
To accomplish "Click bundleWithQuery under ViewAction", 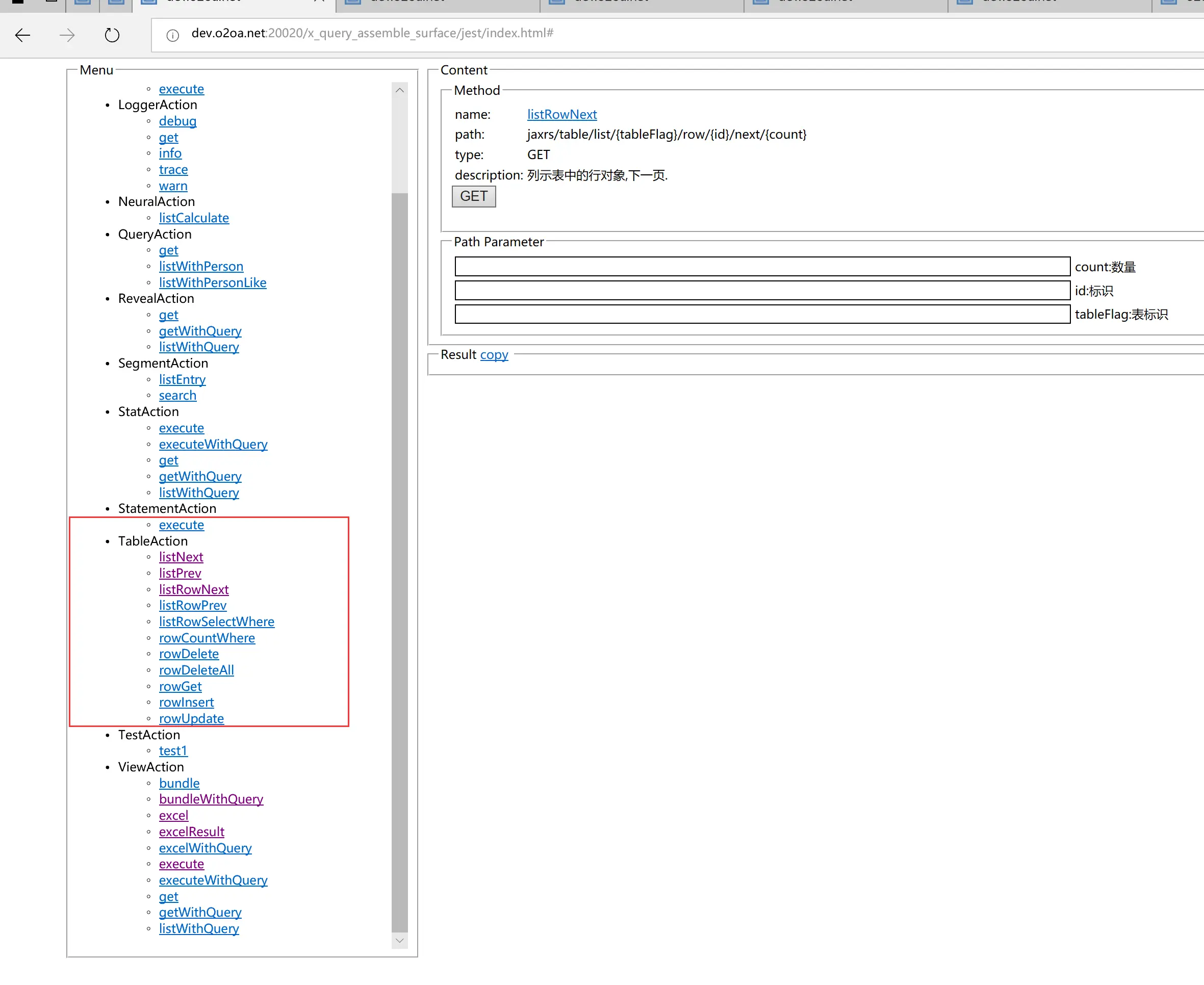I will click(211, 799).
